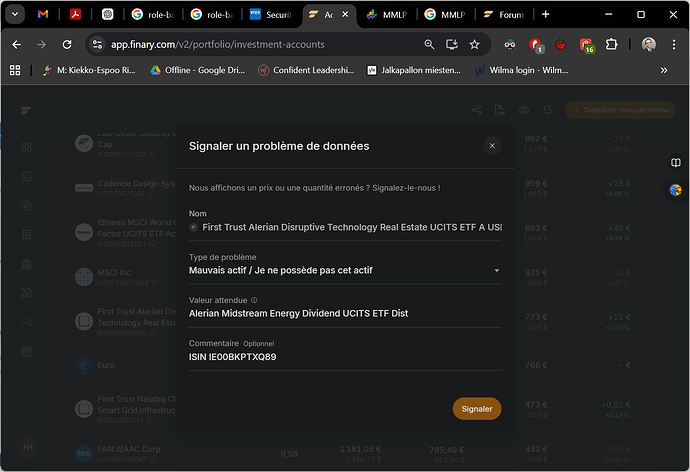
Task: Open the book reading-mode icon on the right edge
Action: tap(676, 162)
